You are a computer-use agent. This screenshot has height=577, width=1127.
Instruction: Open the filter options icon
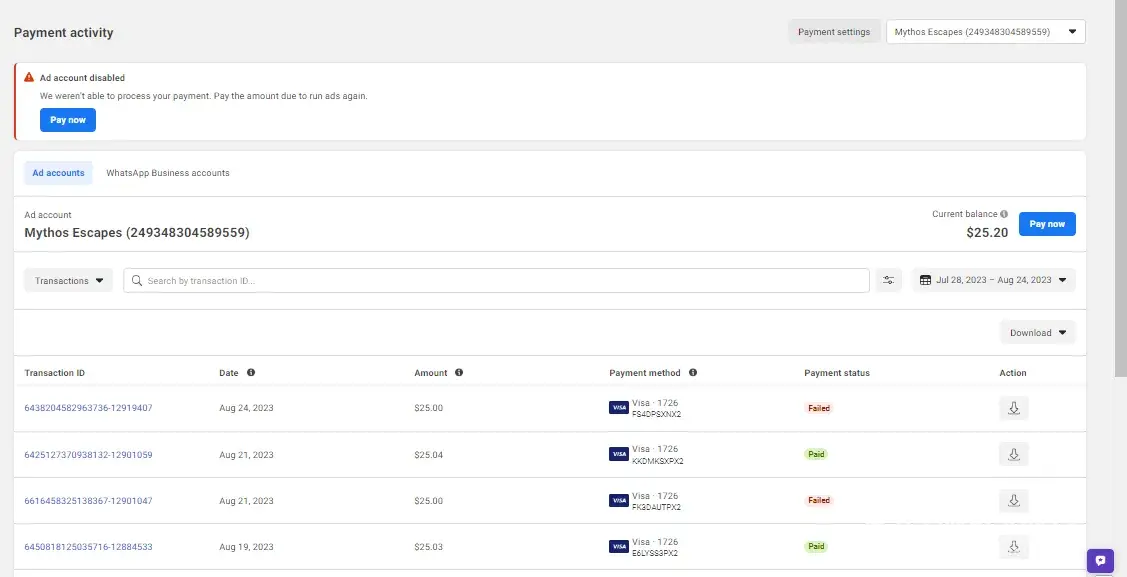point(888,281)
